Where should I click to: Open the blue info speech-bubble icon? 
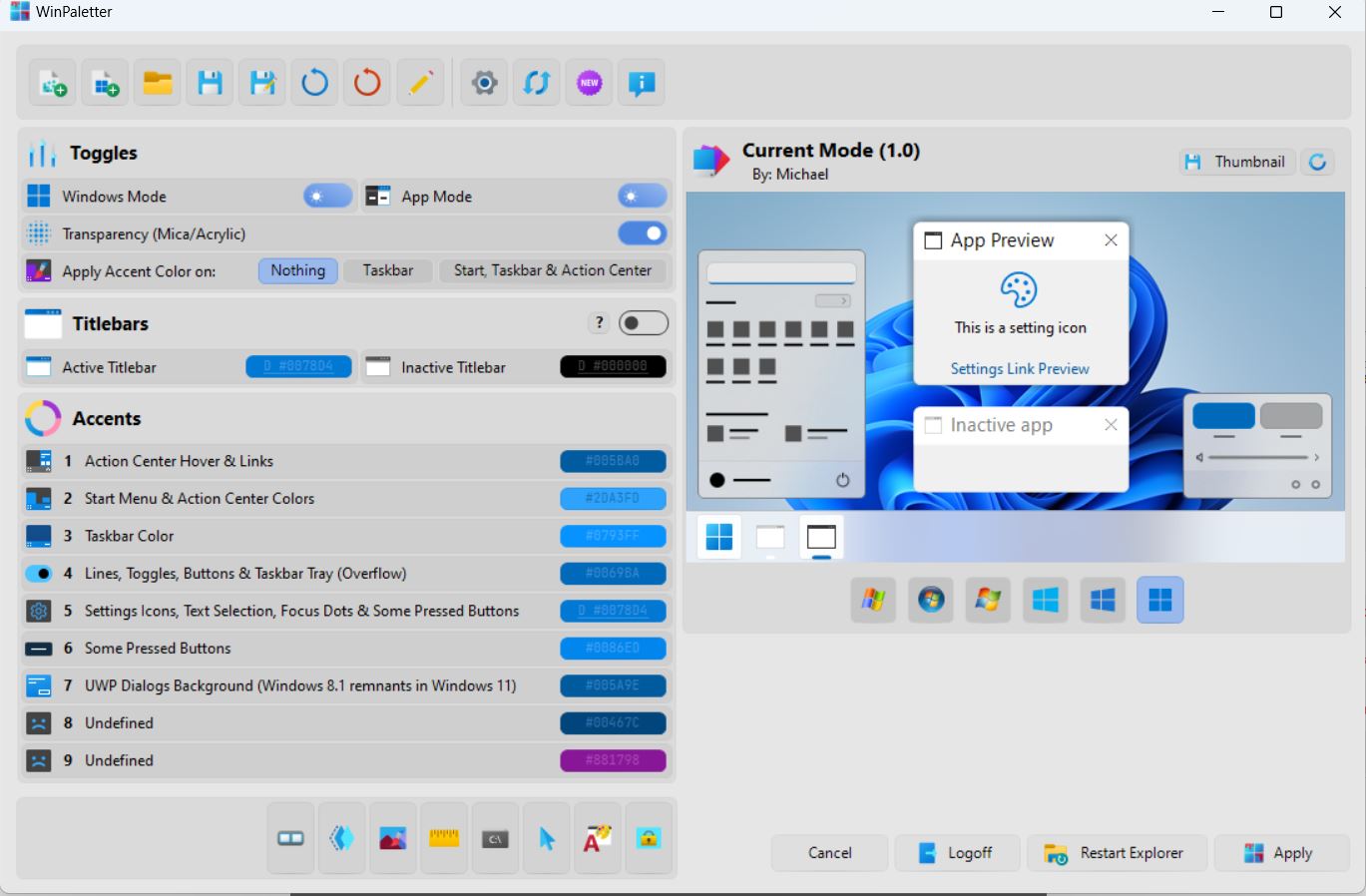[642, 84]
